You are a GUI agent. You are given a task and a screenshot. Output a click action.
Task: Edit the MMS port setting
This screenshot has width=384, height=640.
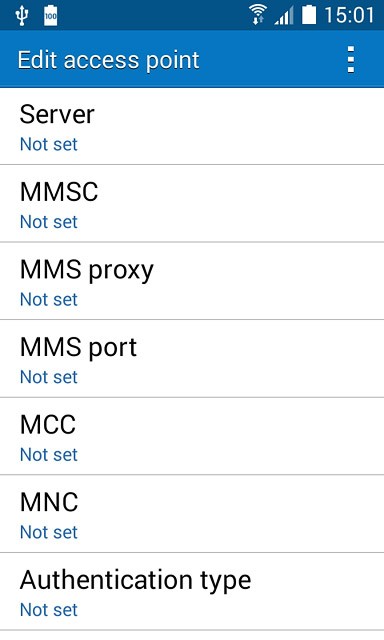pos(192,359)
